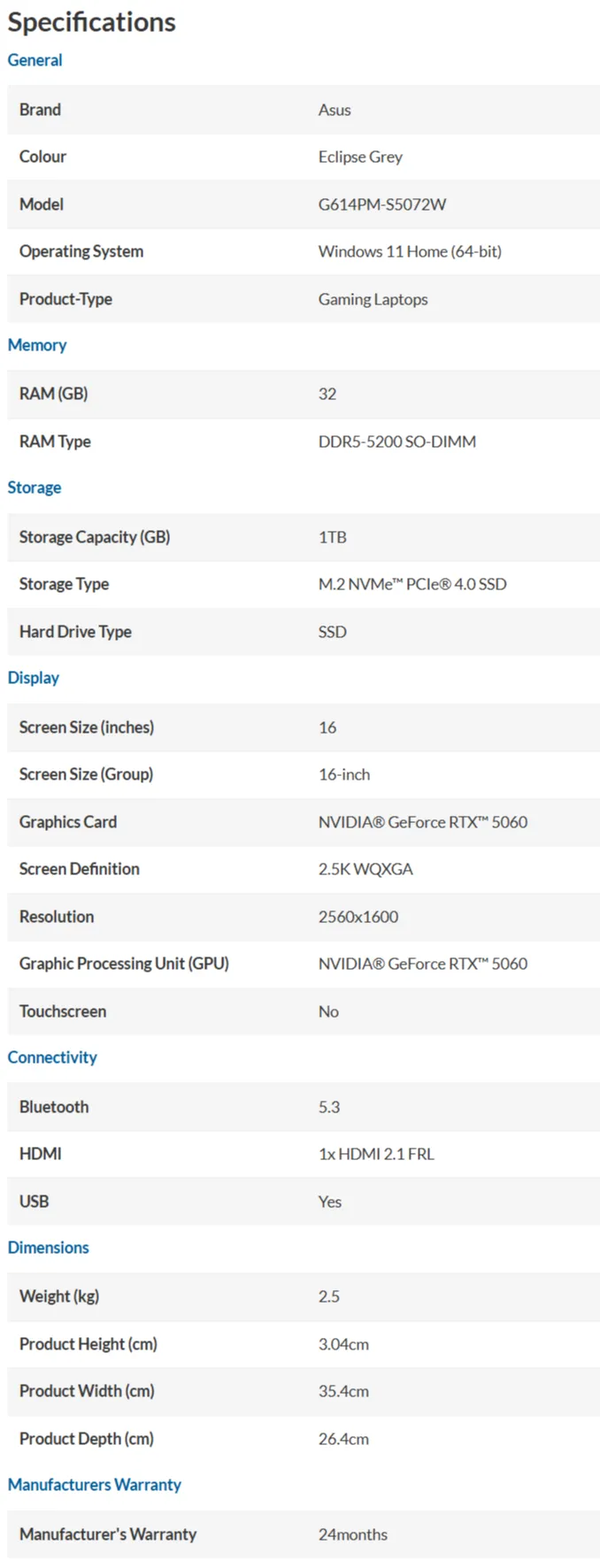Viewport: 600px width, 1568px height.
Task: Select the DDR5-5200 SO-DIMM RAM type
Action: tap(397, 442)
